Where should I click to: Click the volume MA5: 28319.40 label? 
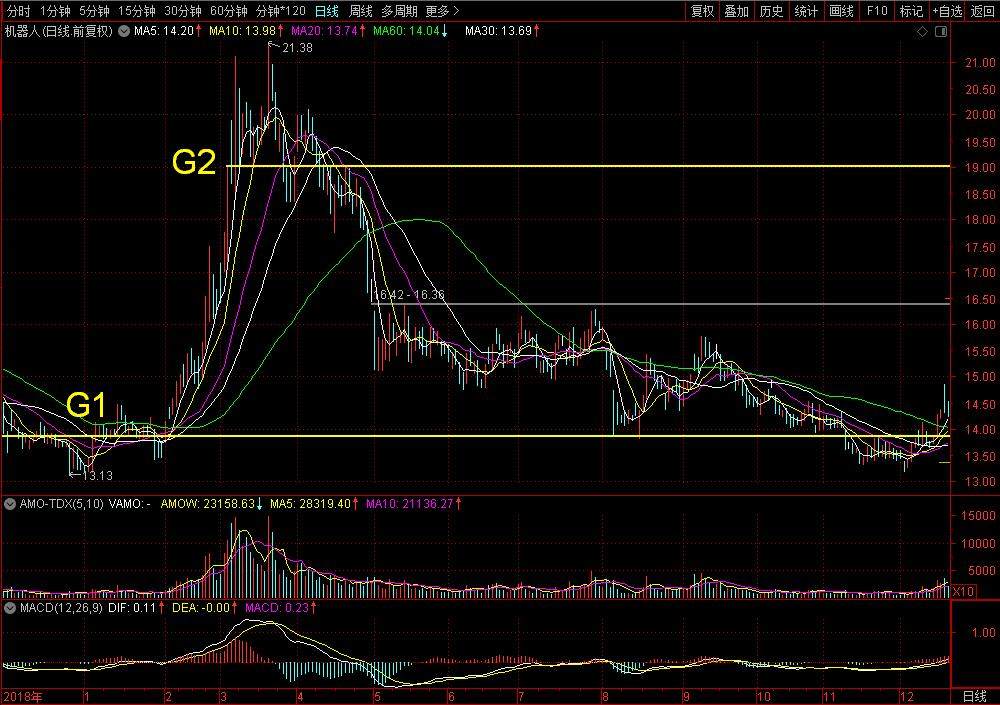click(x=314, y=504)
